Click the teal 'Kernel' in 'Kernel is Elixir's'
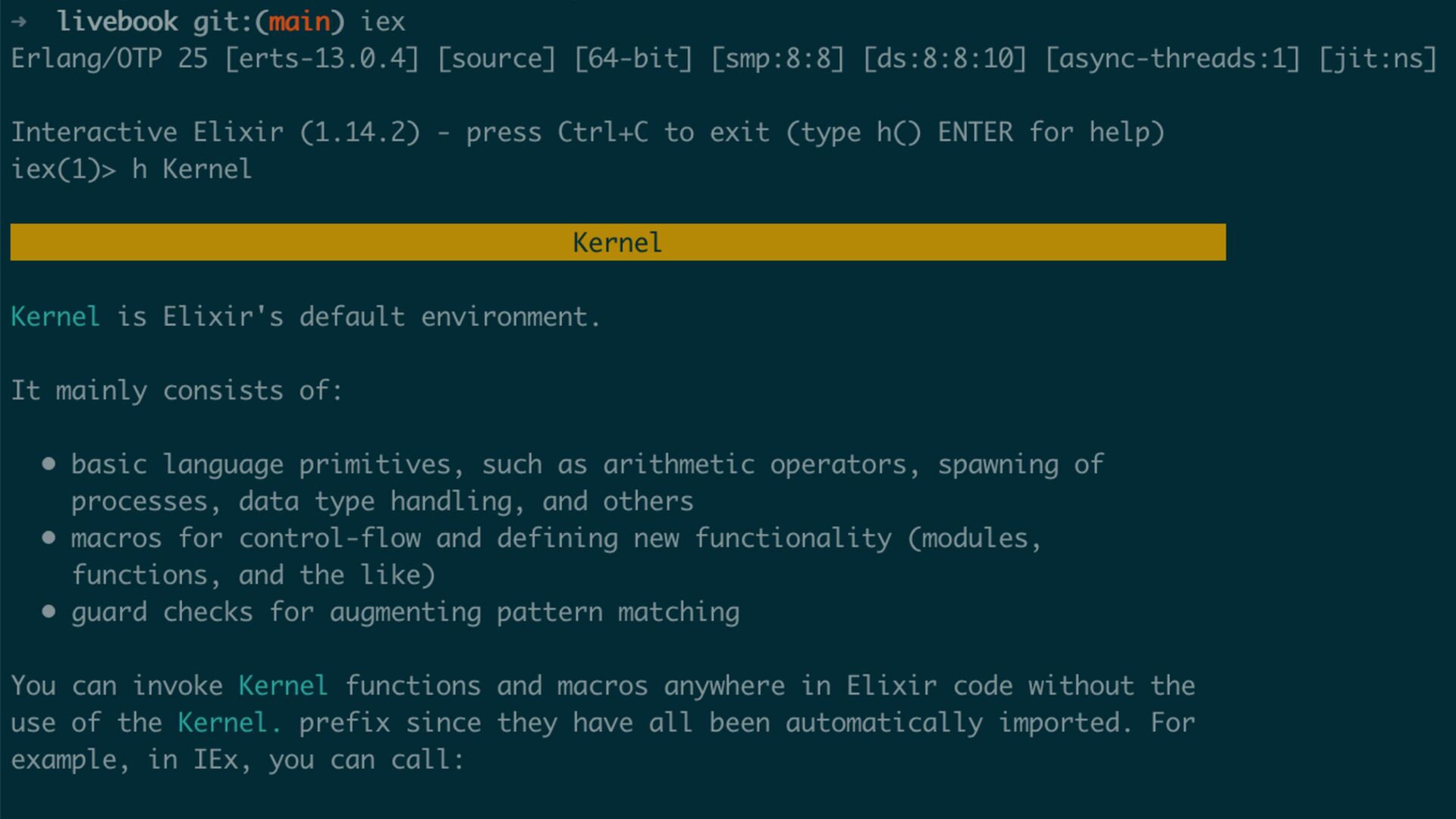This screenshot has width=1456, height=819. [x=55, y=316]
